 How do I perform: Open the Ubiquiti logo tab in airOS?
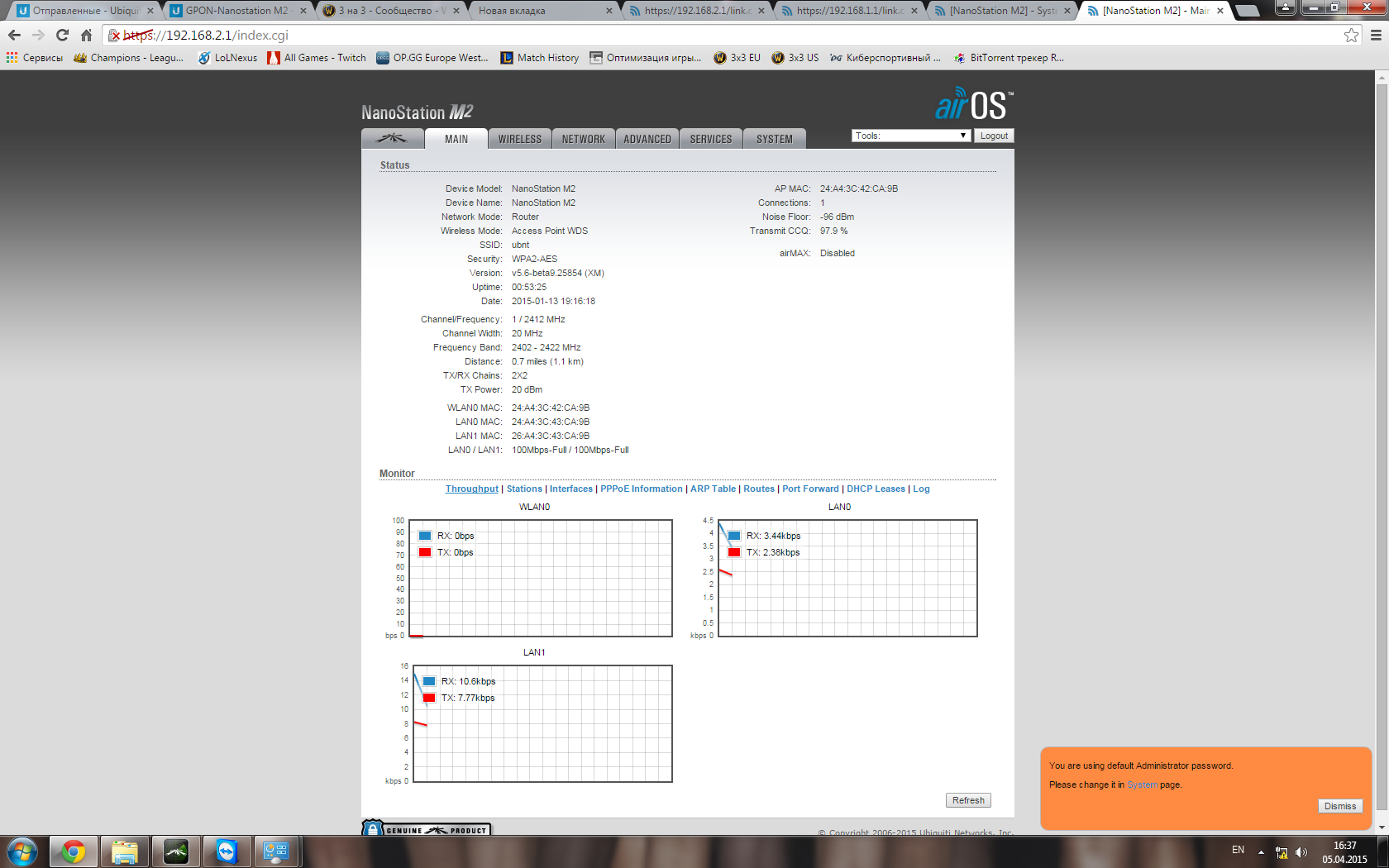click(x=393, y=139)
